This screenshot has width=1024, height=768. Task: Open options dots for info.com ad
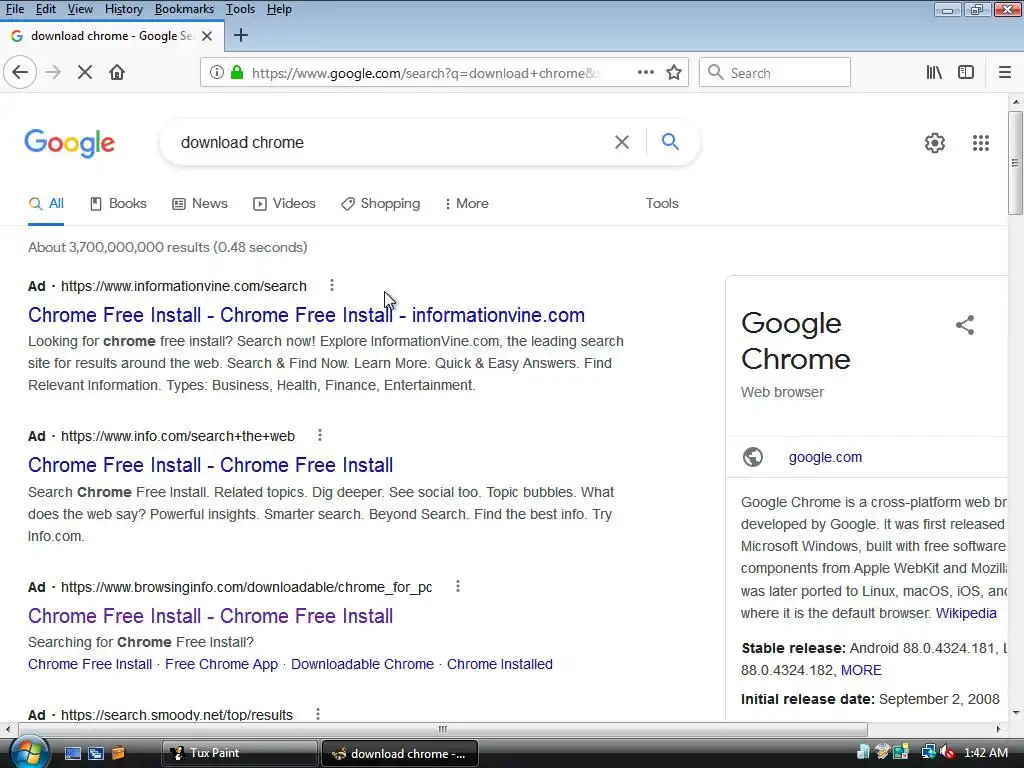click(x=319, y=436)
